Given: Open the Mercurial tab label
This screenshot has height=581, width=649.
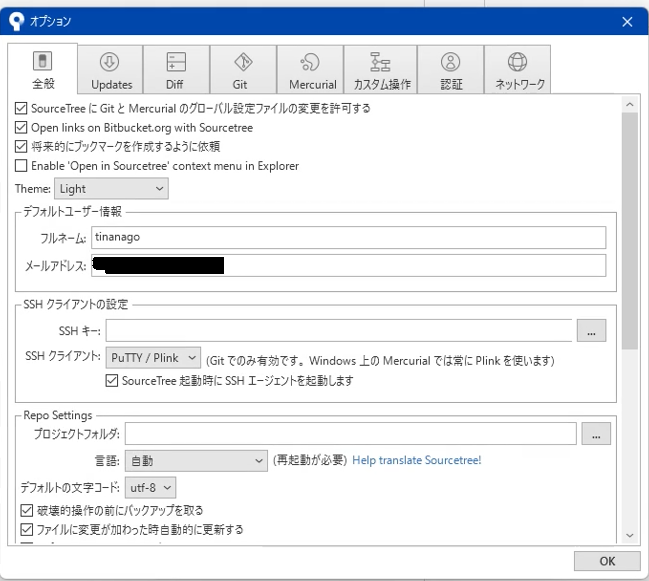Looking at the screenshot, I should [x=313, y=84].
